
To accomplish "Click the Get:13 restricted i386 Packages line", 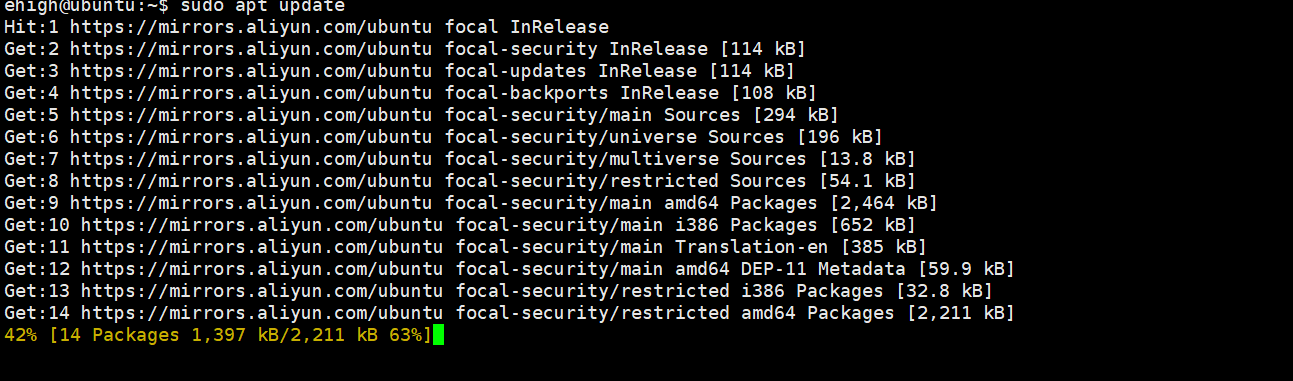I will pyautogui.click(x=498, y=290).
